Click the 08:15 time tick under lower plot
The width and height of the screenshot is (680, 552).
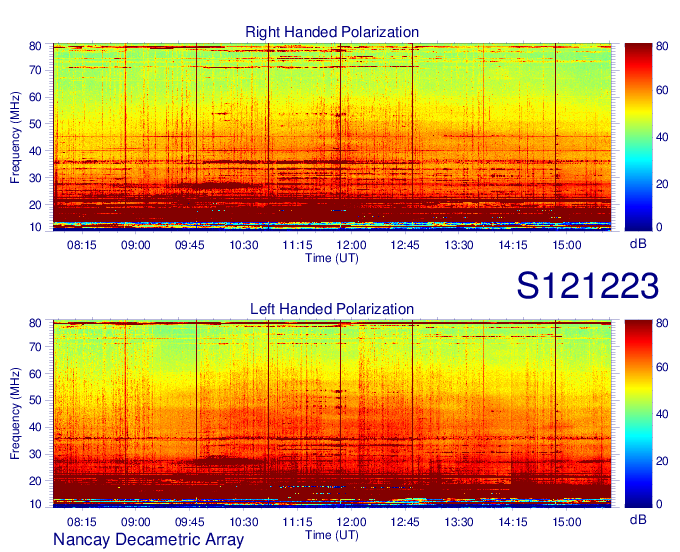coord(82,522)
